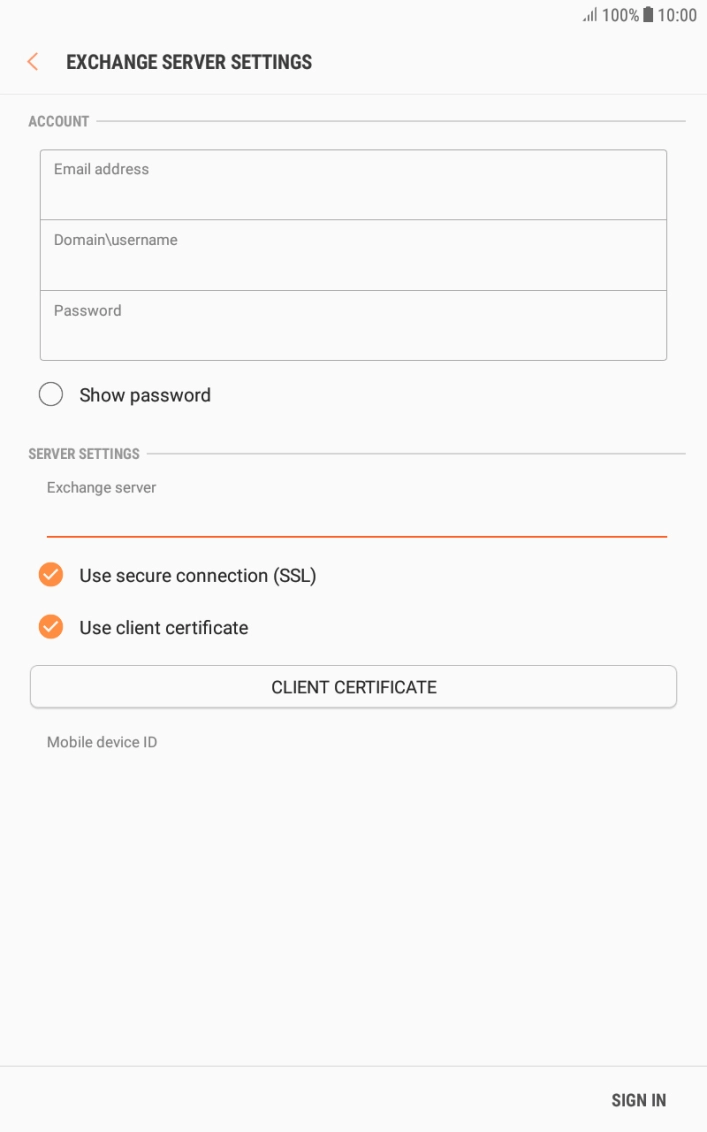Tap the orange checkmark beside SSL option
707x1132 pixels.
49,575
